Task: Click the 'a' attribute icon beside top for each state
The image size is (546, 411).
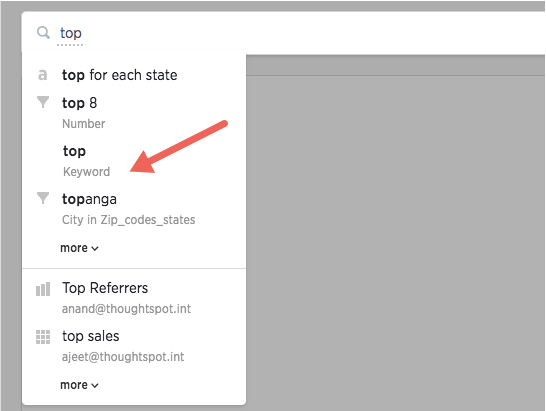Action: point(42,75)
